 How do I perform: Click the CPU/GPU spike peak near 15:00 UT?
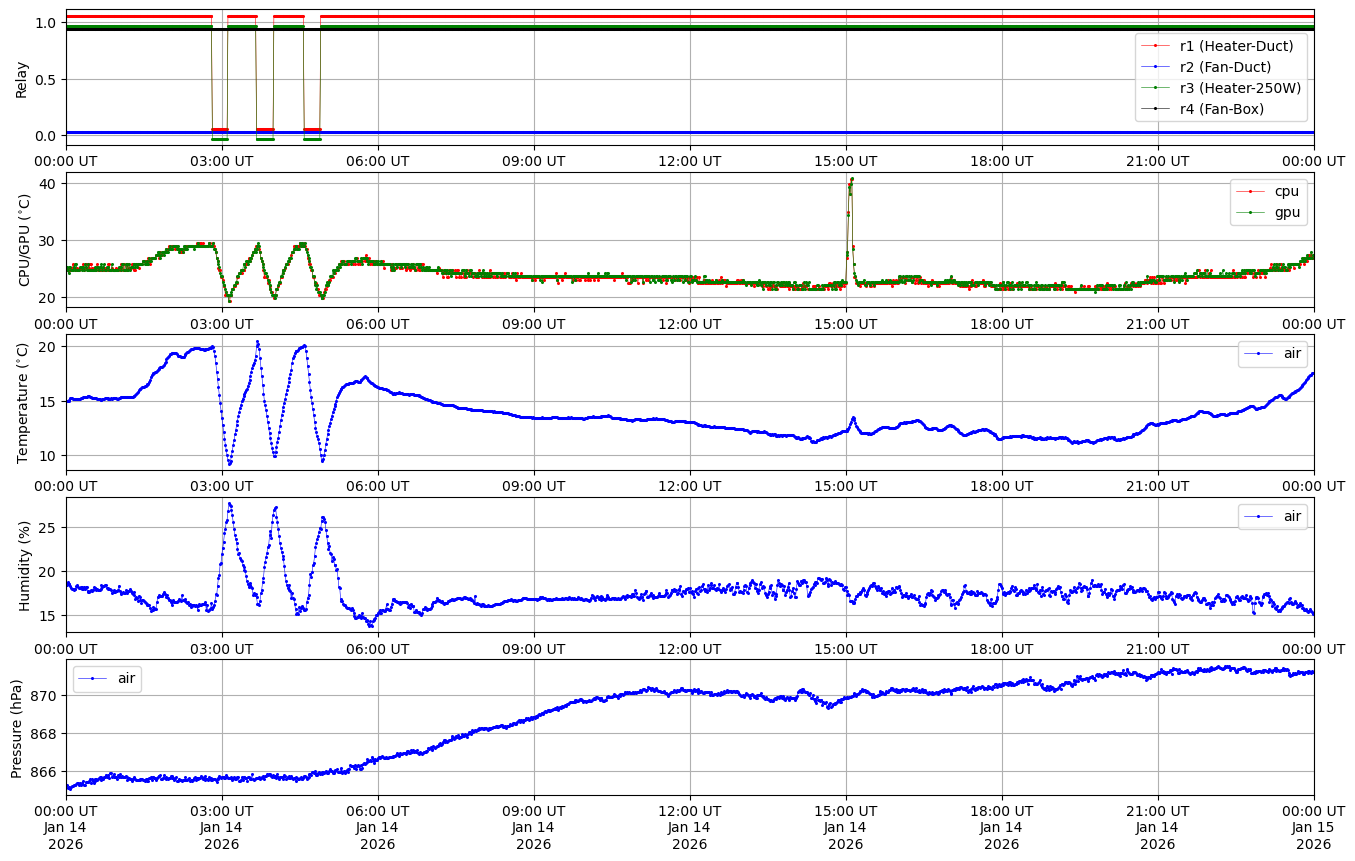tap(851, 180)
